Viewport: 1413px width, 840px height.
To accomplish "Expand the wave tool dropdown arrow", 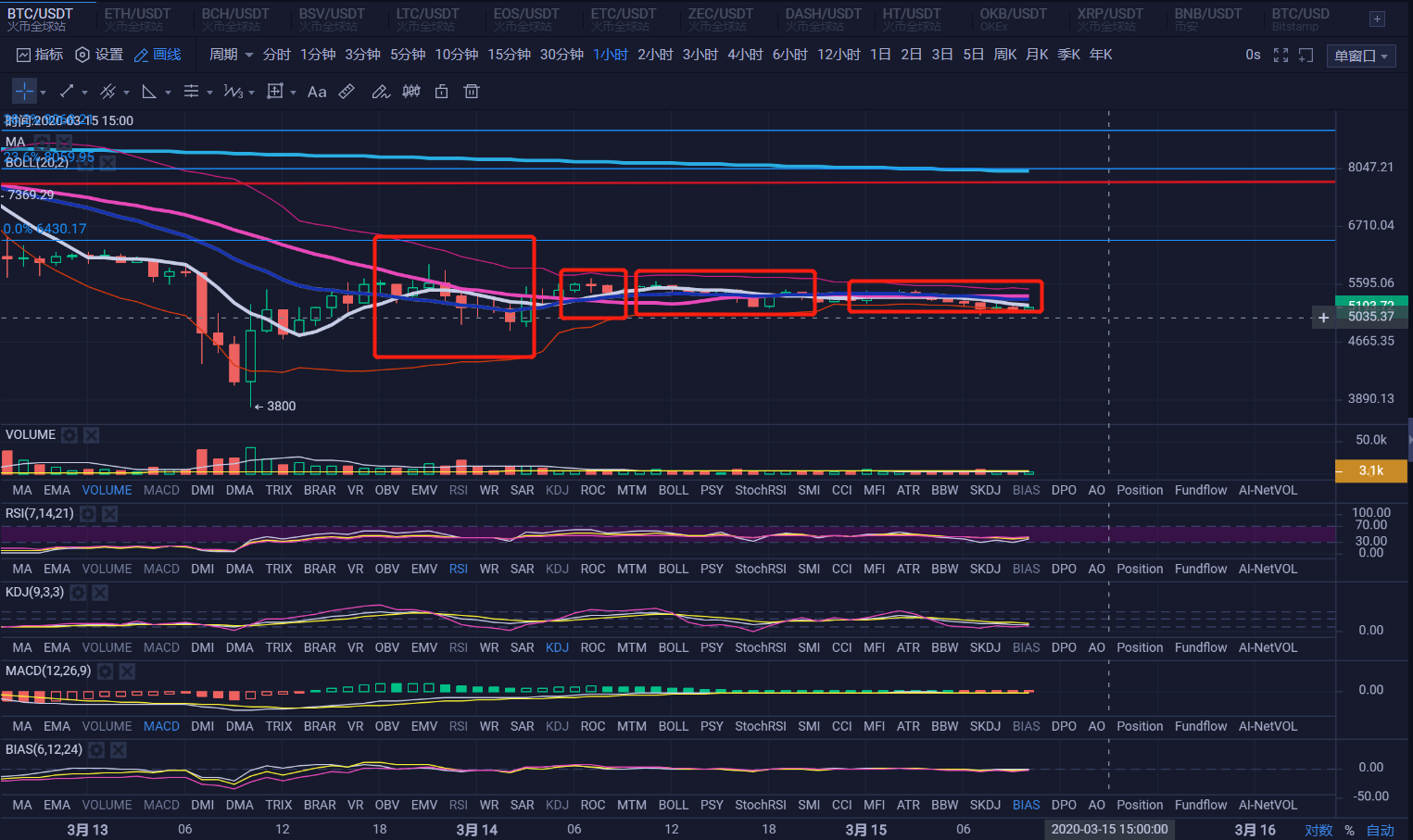I will (251, 93).
